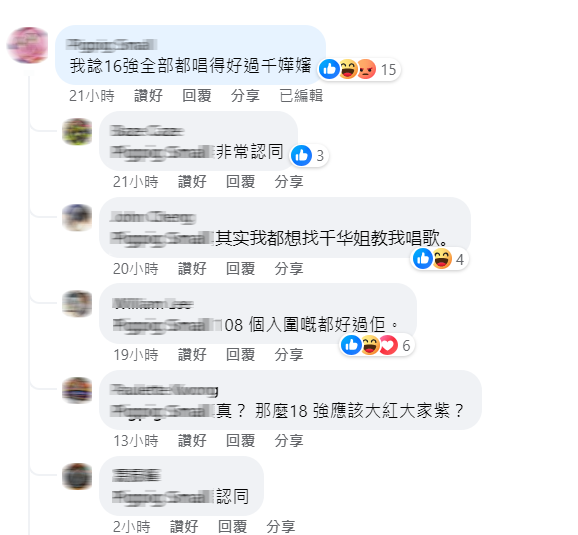The width and height of the screenshot is (578, 535).
Task: Open the avatar beside the 非常認同 reply
Action: tap(77, 132)
